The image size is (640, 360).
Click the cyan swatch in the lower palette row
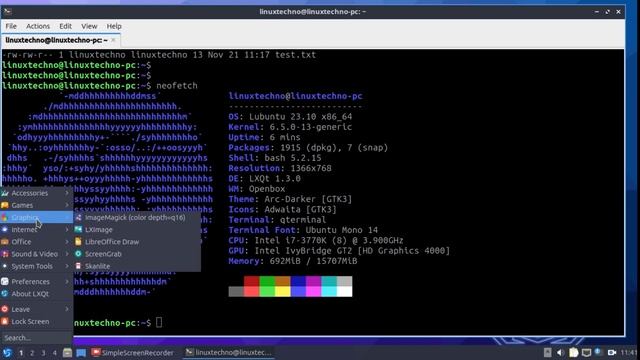(329, 291)
